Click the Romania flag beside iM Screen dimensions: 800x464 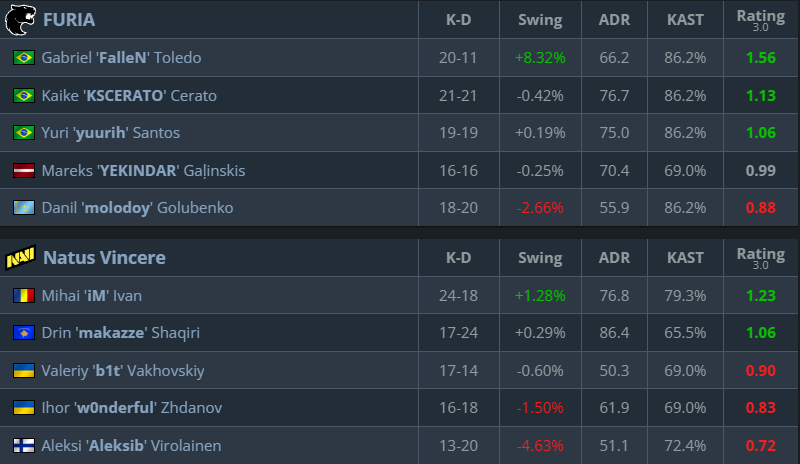[23, 295]
